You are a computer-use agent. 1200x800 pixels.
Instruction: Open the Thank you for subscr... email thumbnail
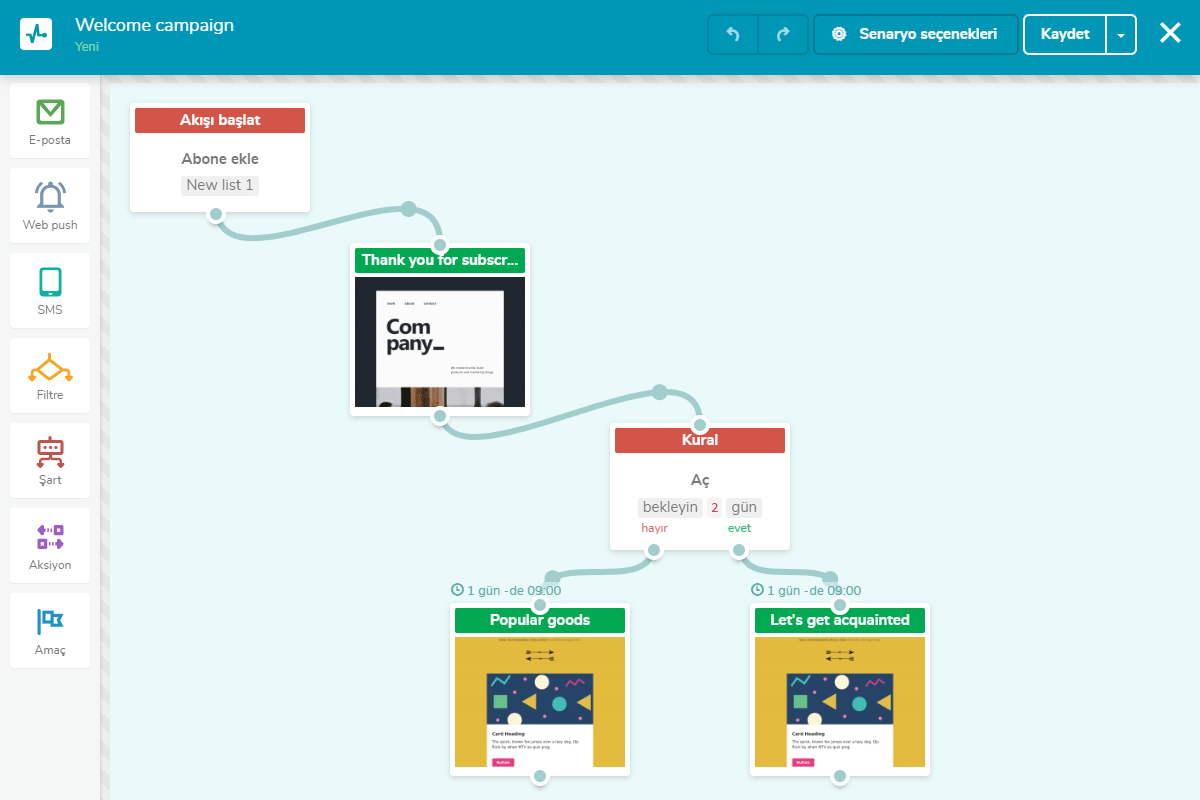pyautogui.click(x=440, y=342)
